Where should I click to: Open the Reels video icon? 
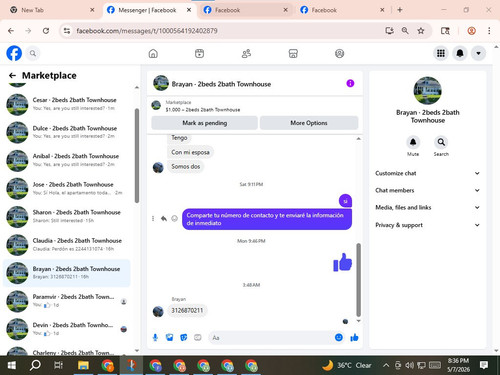[x=199, y=53]
